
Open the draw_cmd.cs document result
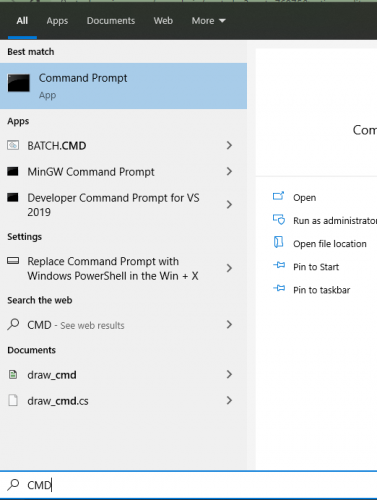tap(123, 401)
